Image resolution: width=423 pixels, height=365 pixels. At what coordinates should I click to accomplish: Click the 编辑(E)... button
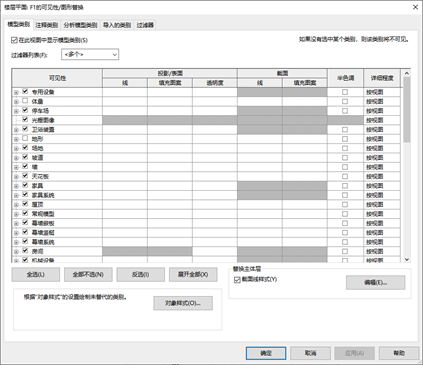pyautogui.click(x=376, y=283)
